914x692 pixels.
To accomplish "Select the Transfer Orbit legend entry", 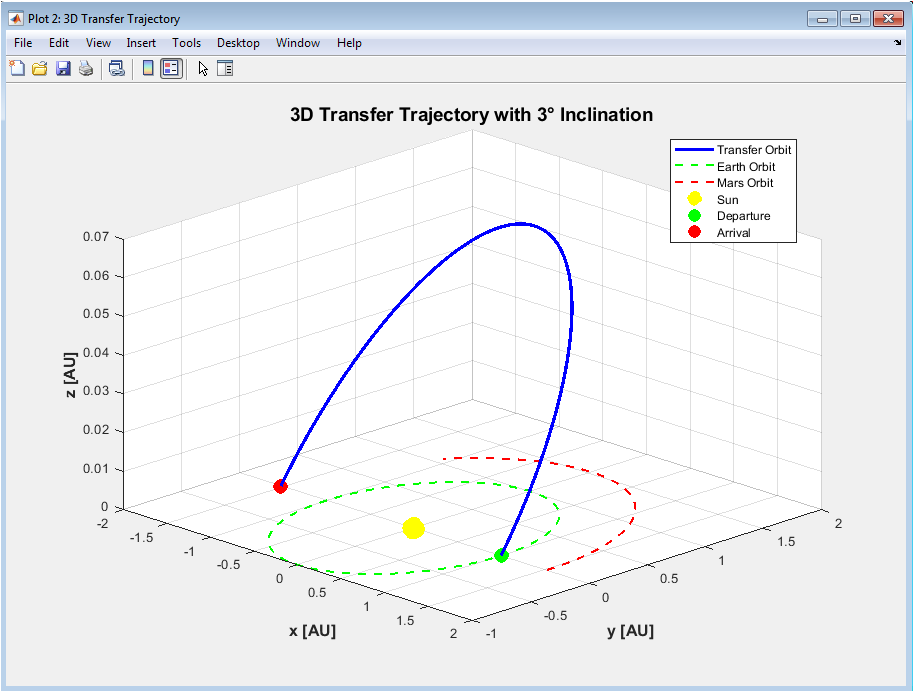I will point(733,150).
